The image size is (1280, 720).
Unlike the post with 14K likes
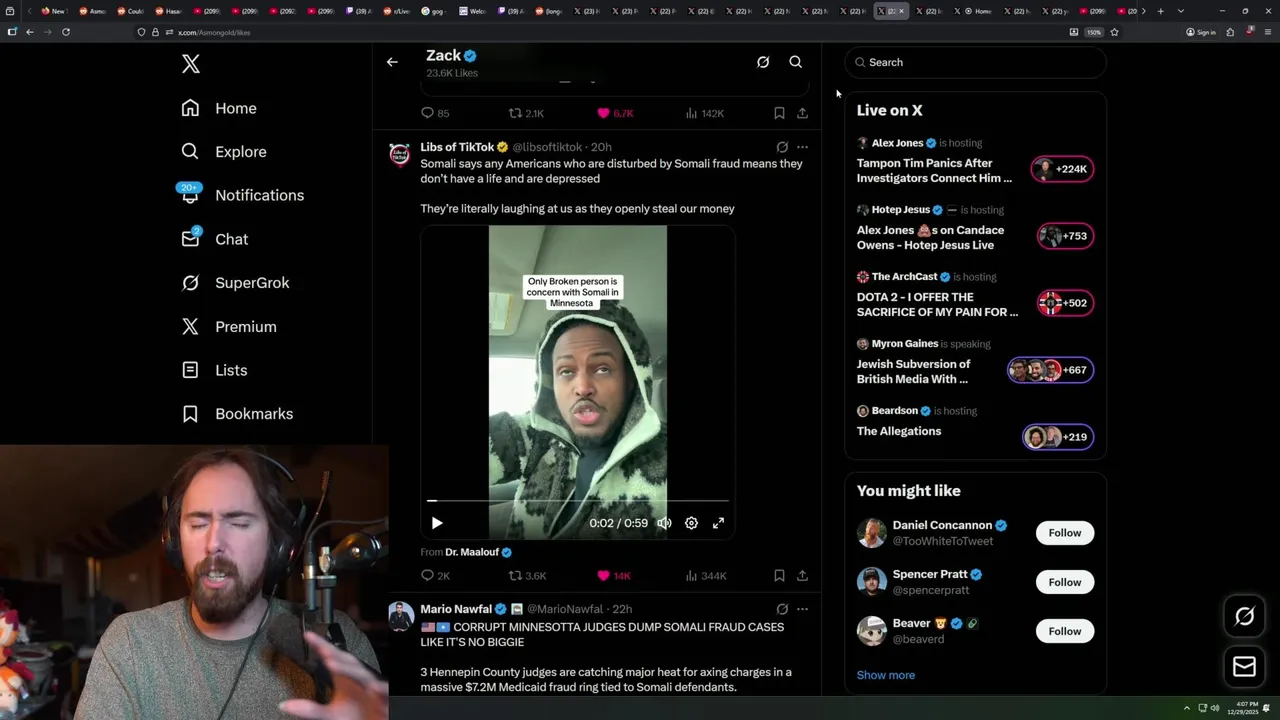pos(614,576)
